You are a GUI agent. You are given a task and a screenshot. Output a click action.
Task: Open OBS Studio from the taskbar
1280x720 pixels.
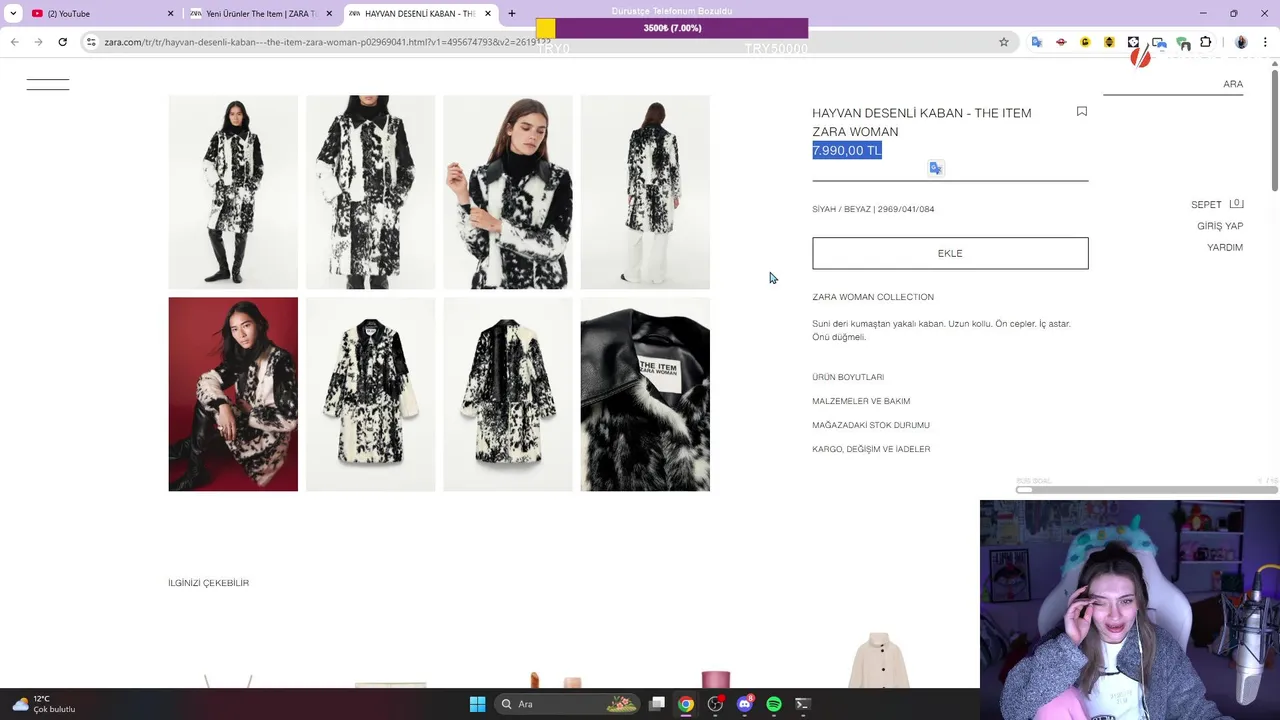click(715, 704)
